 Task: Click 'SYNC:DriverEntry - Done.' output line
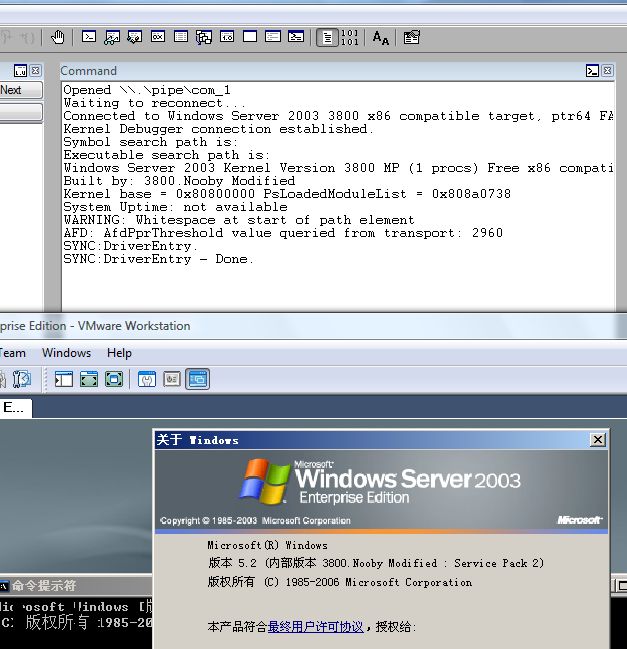coord(158,259)
